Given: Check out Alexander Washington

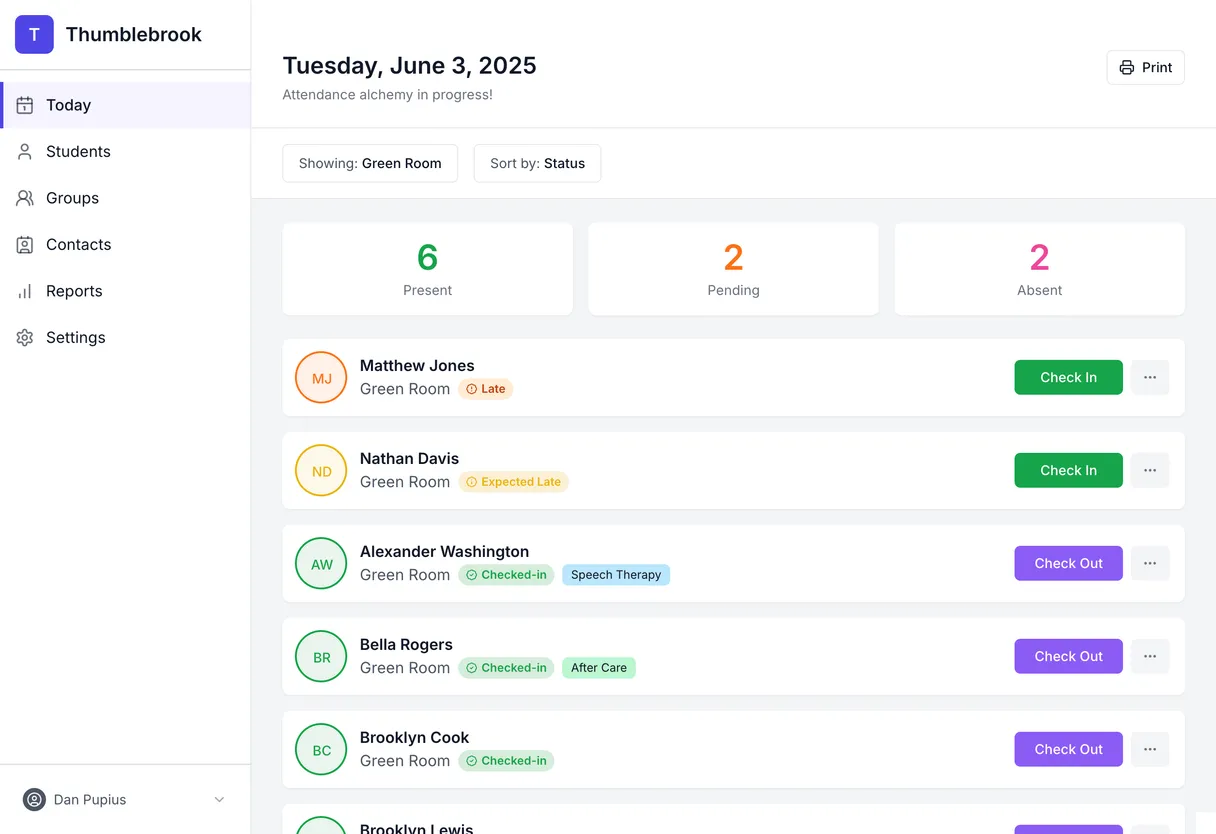Looking at the screenshot, I should (x=1068, y=563).
